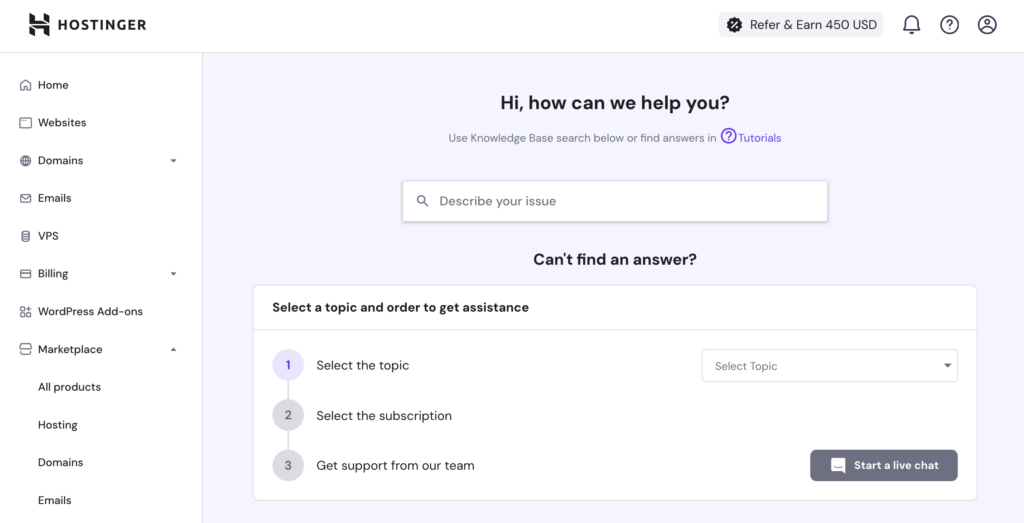Expand the Billing sidebar section

[x=173, y=274]
